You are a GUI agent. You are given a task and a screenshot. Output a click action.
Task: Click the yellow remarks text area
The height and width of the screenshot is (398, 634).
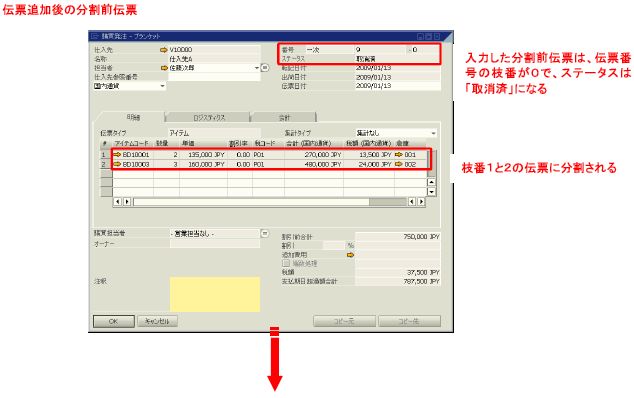[215, 294]
